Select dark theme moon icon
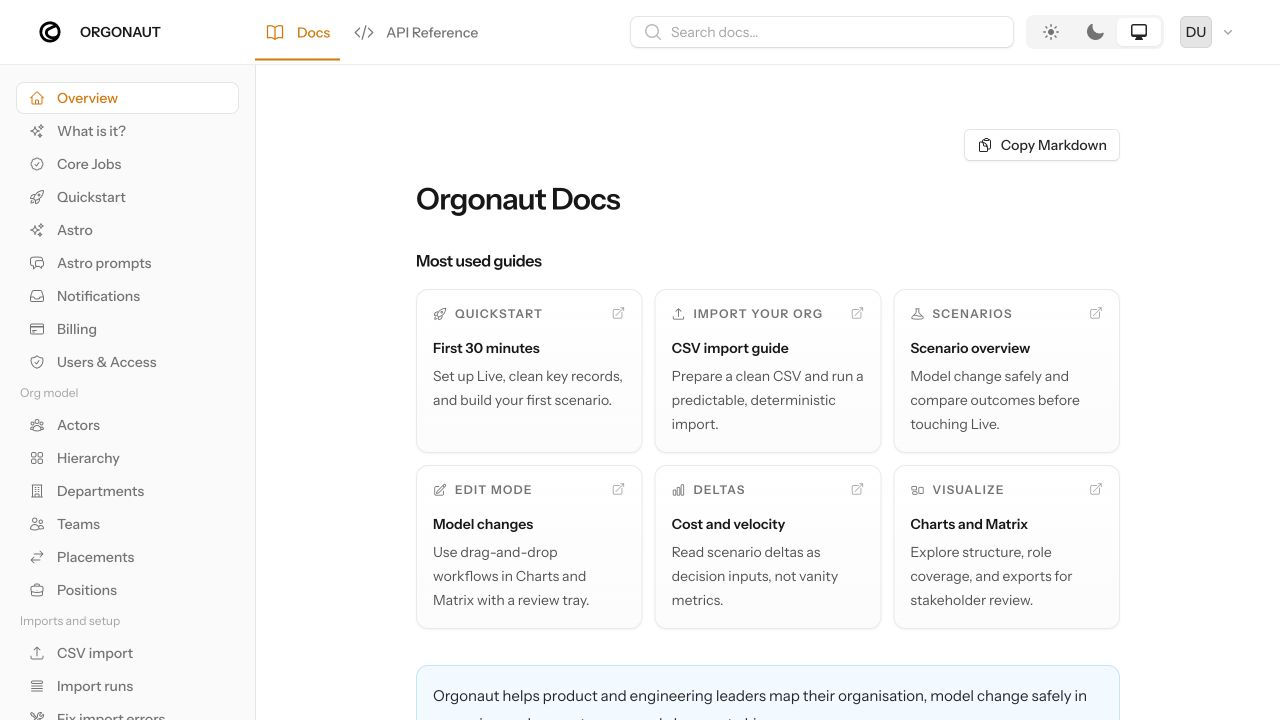This screenshot has width=1280, height=720. point(1095,32)
